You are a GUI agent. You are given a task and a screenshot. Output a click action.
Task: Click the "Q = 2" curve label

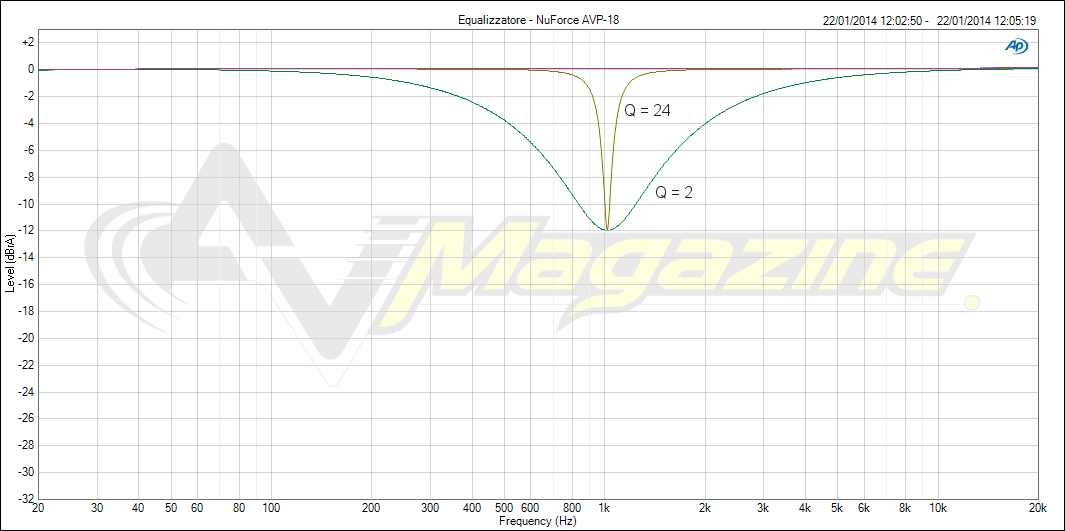pos(674,193)
